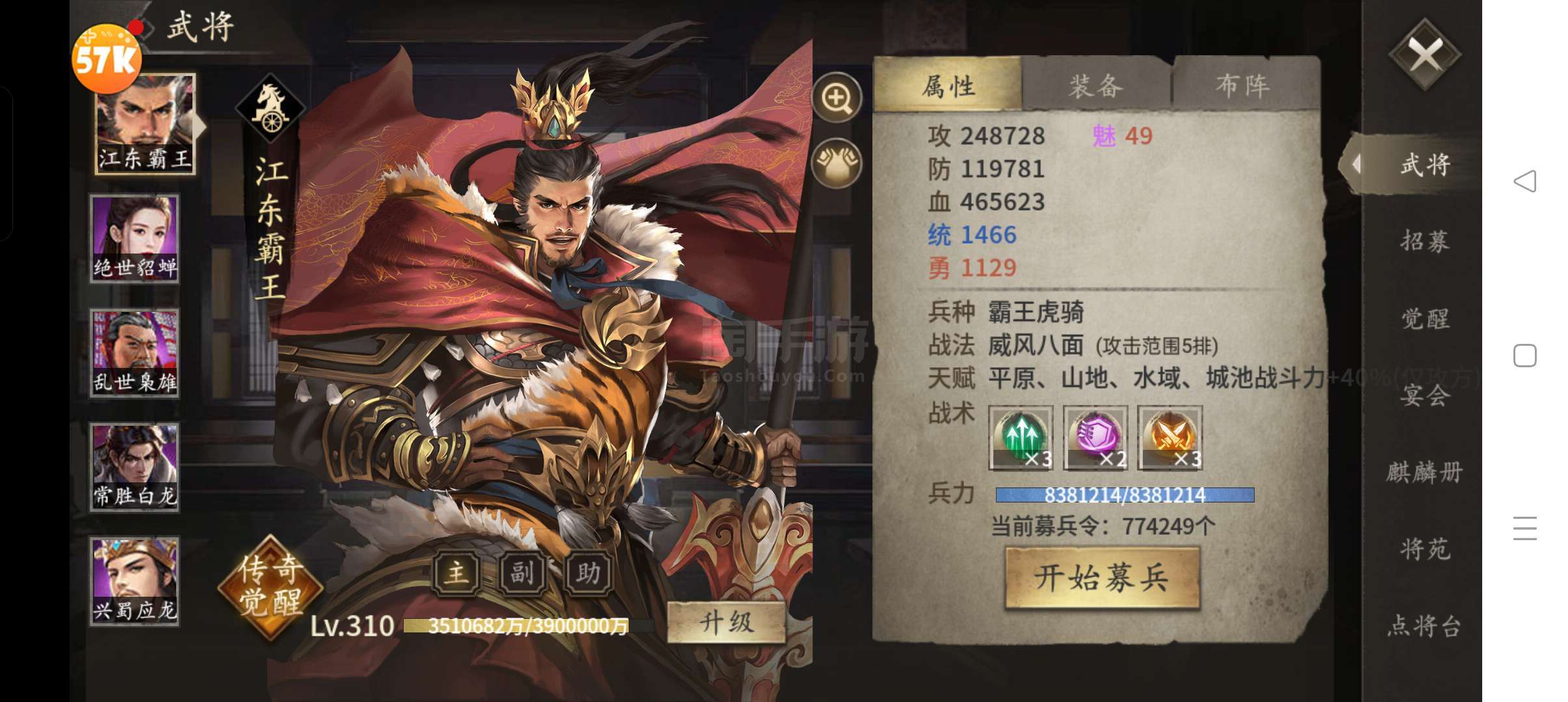Switch to the 装备 tab

[1096, 86]
